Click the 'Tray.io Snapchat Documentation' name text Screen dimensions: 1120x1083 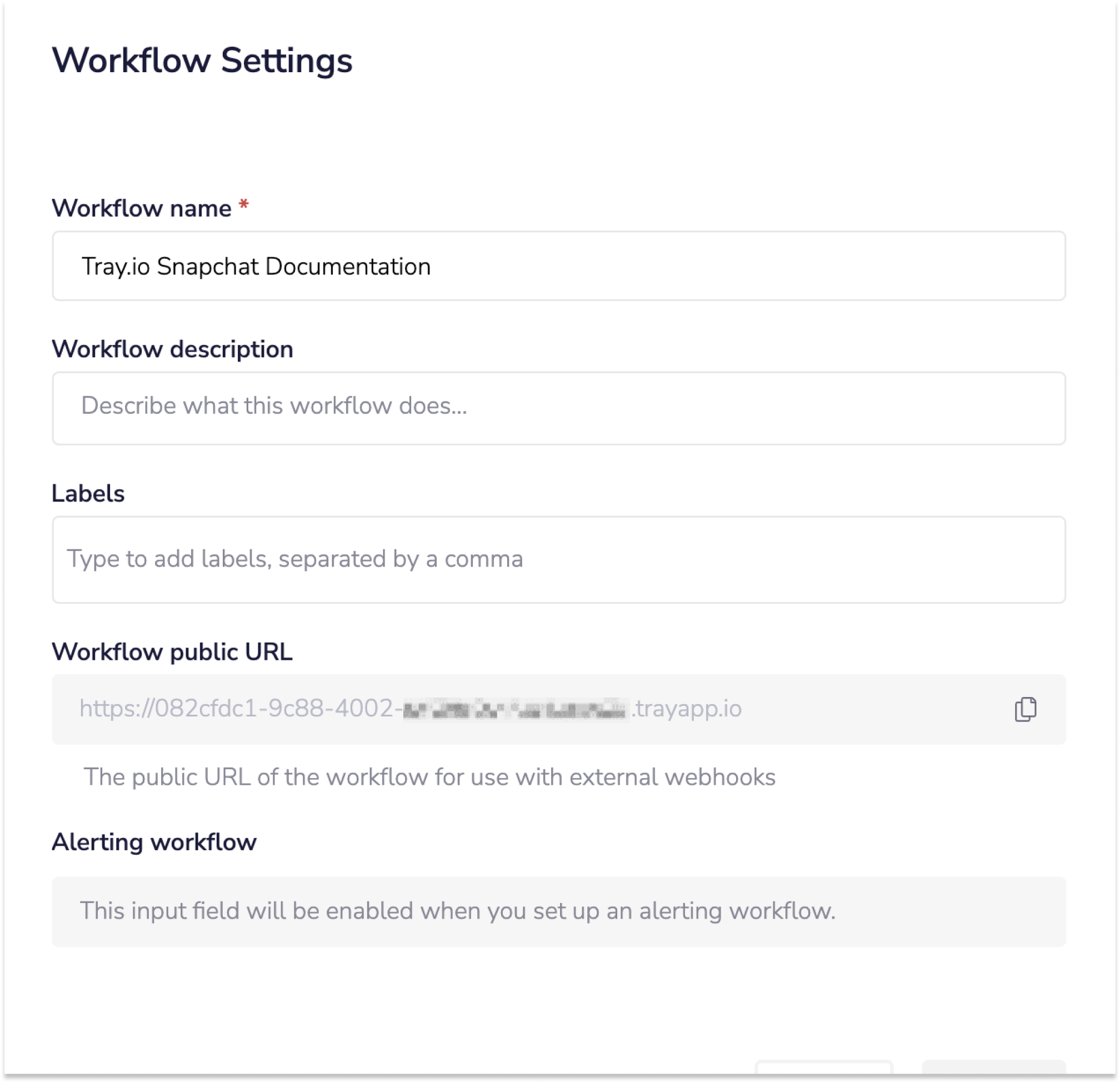[256, 267]
